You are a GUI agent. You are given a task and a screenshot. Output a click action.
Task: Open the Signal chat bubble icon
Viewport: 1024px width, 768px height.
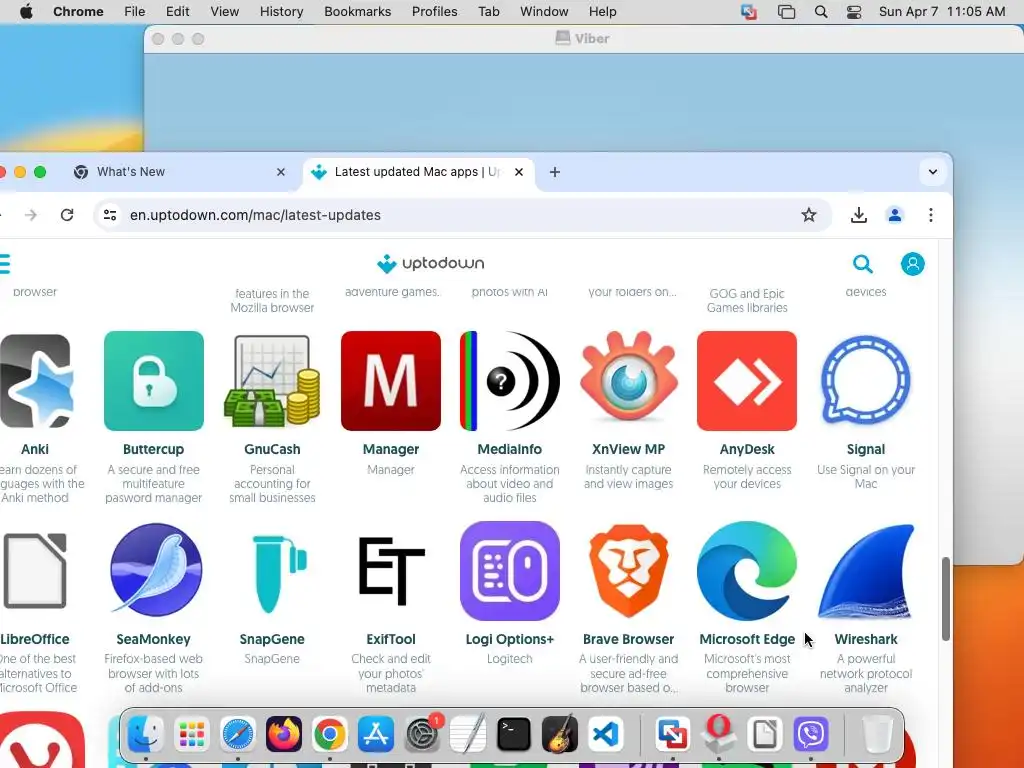pyautogui.click(x=866, y=381)
